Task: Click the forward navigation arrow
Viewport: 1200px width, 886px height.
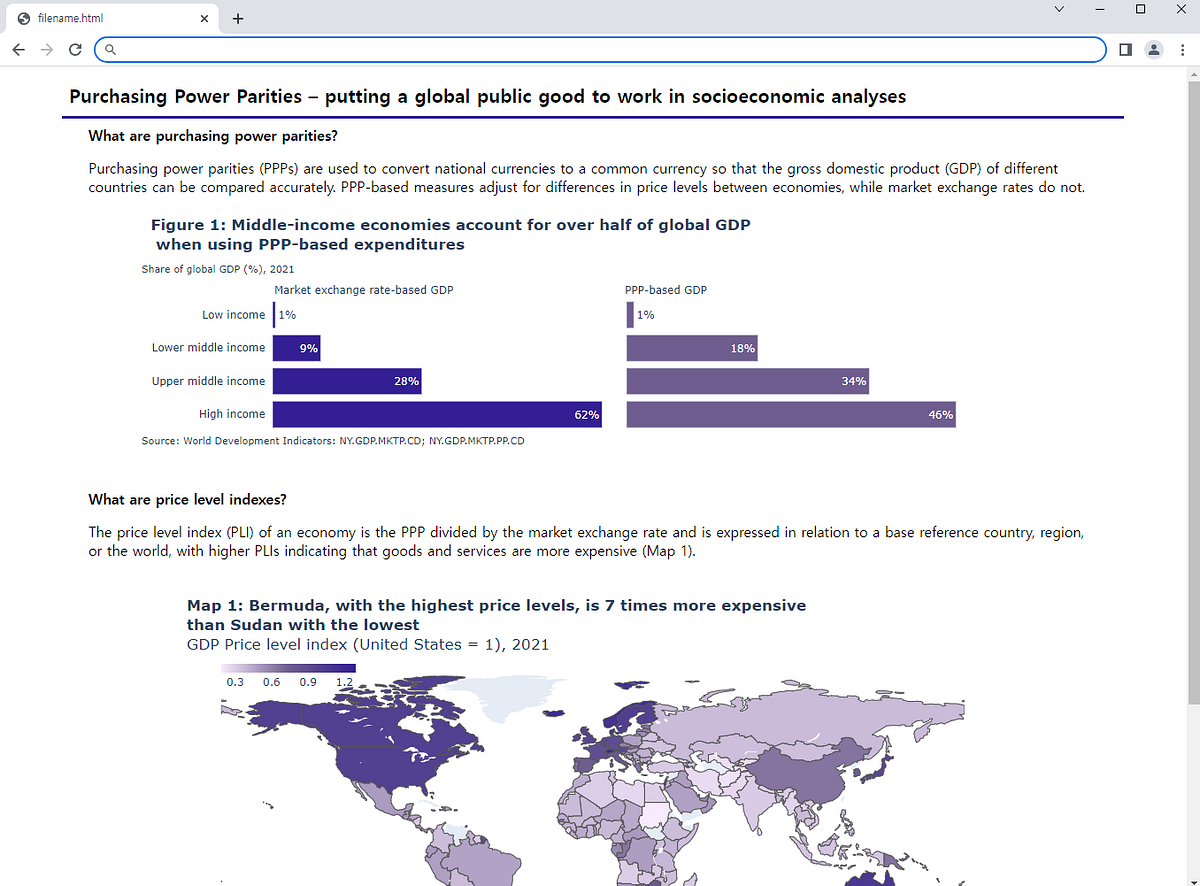Action: [46, 48]
